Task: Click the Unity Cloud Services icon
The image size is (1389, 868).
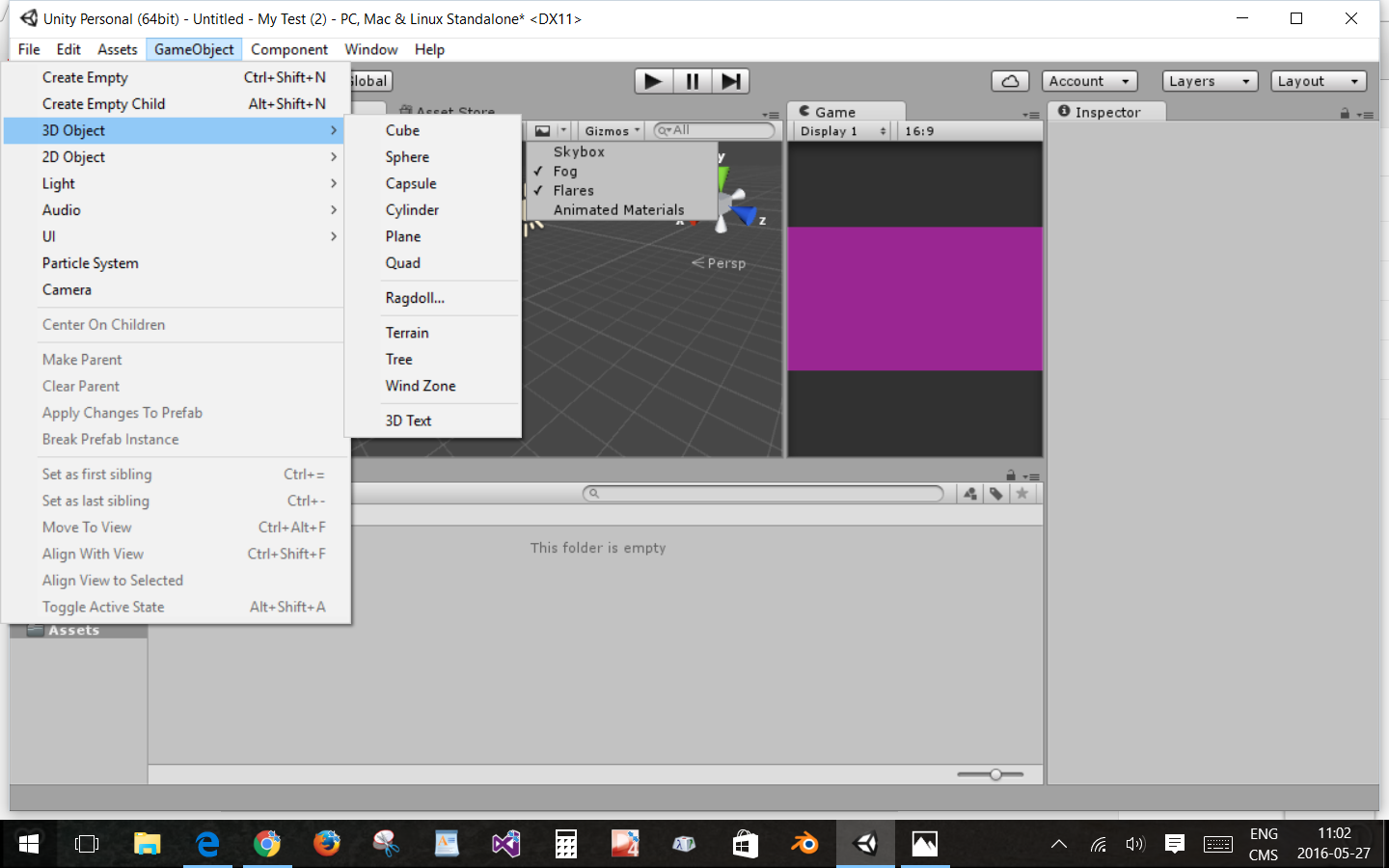Action: (1010, 81)
